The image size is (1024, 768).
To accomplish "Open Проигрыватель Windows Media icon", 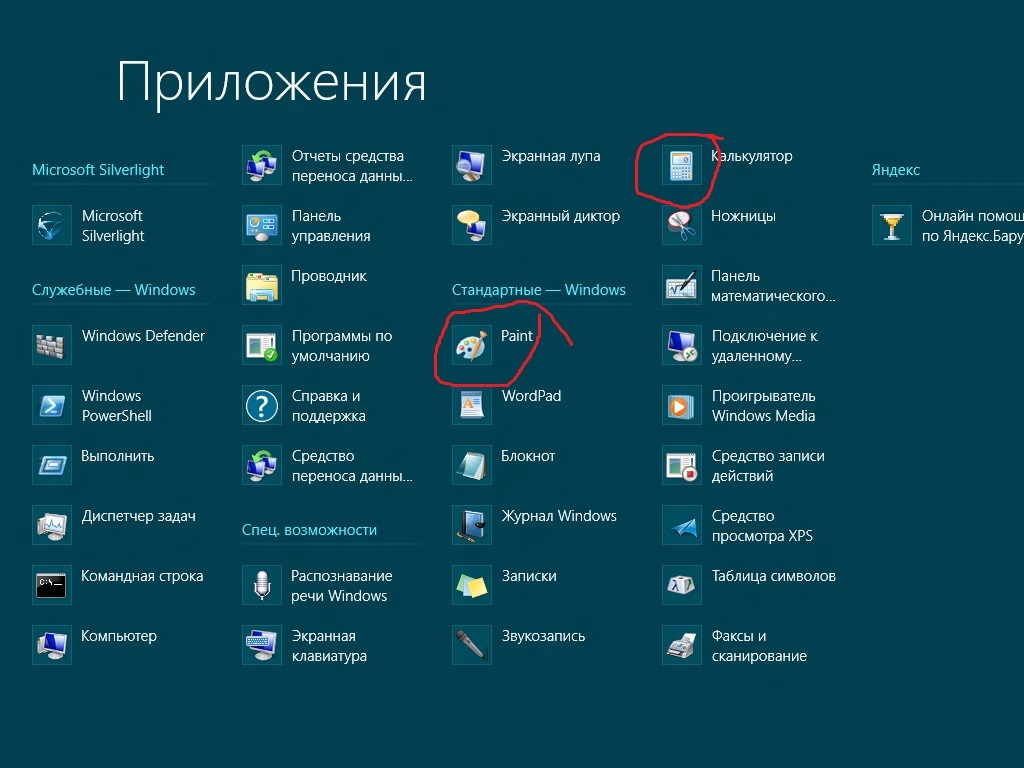I will pyautogui.click(x=682, y=406).
